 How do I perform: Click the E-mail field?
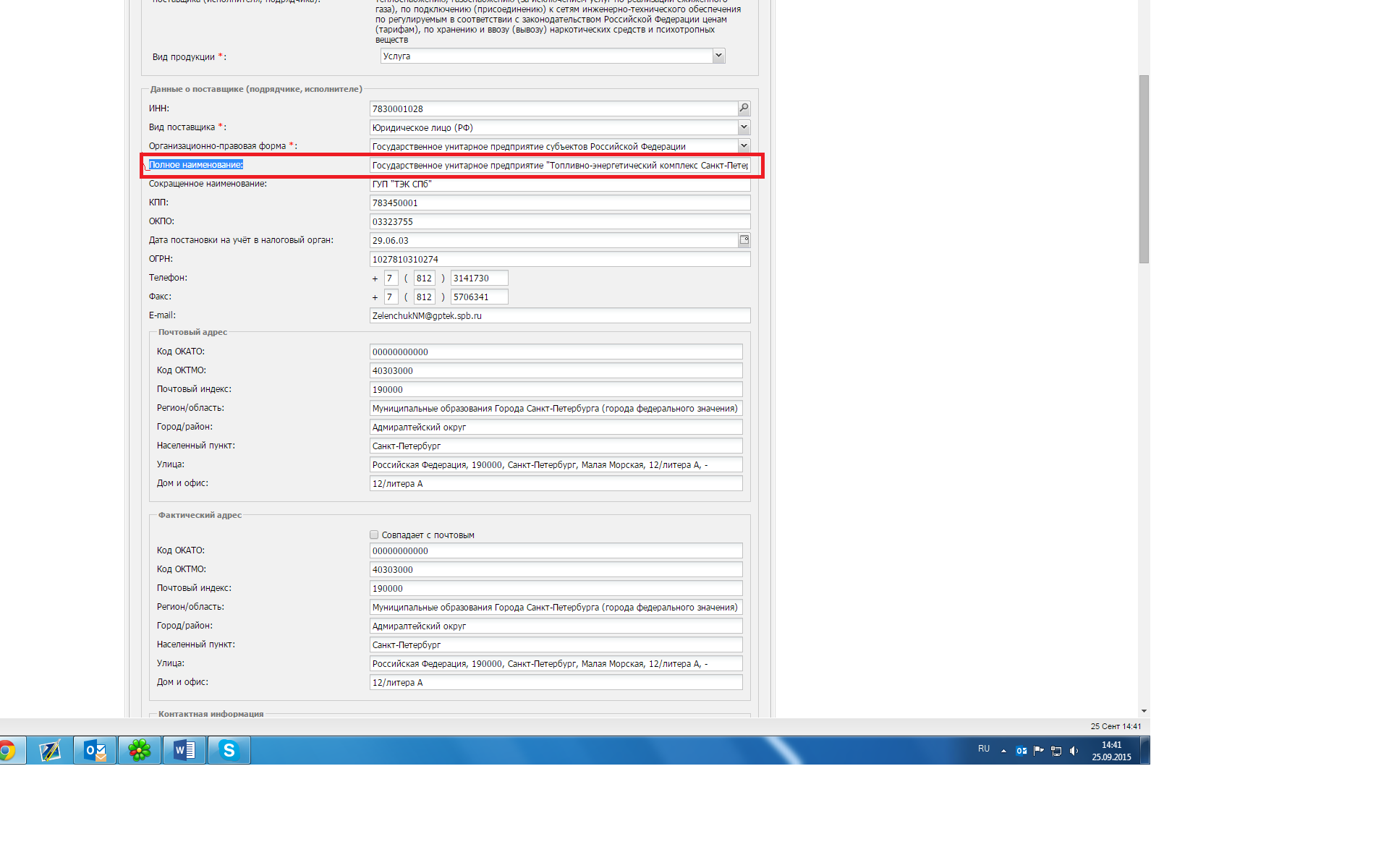tap(560, 315)
